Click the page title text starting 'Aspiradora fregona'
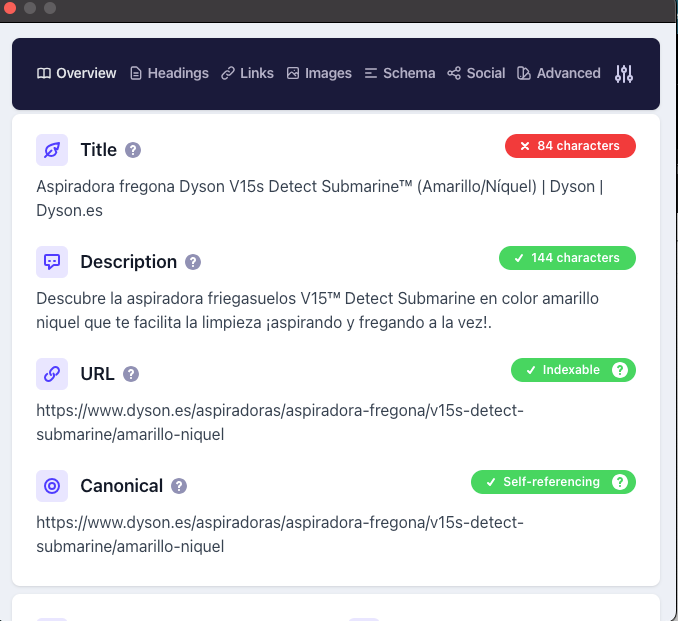The height and width of the screenshot is (621, 678). click(x=320, y=198)
